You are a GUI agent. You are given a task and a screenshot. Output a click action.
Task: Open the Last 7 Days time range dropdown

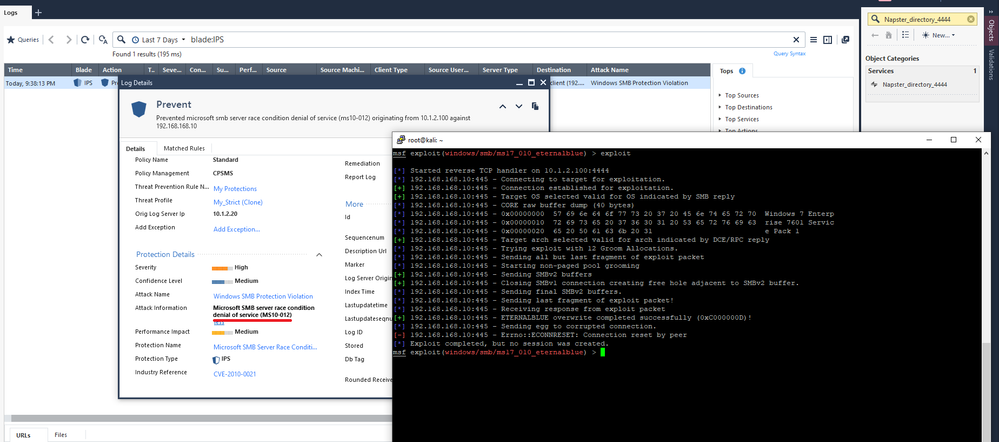pyautogui.click(x=159, y=39)
